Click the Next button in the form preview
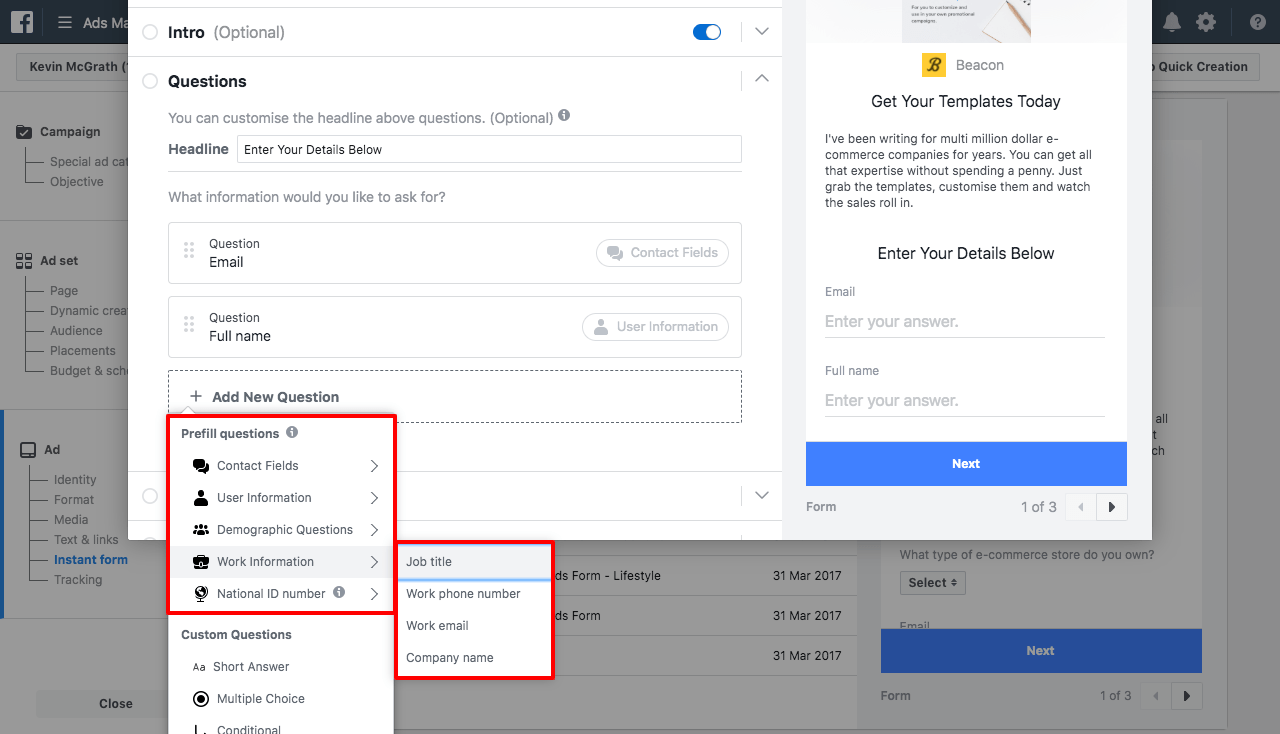Image resolution: width=1280 pixels, height=734 pixels. (965, 463)
